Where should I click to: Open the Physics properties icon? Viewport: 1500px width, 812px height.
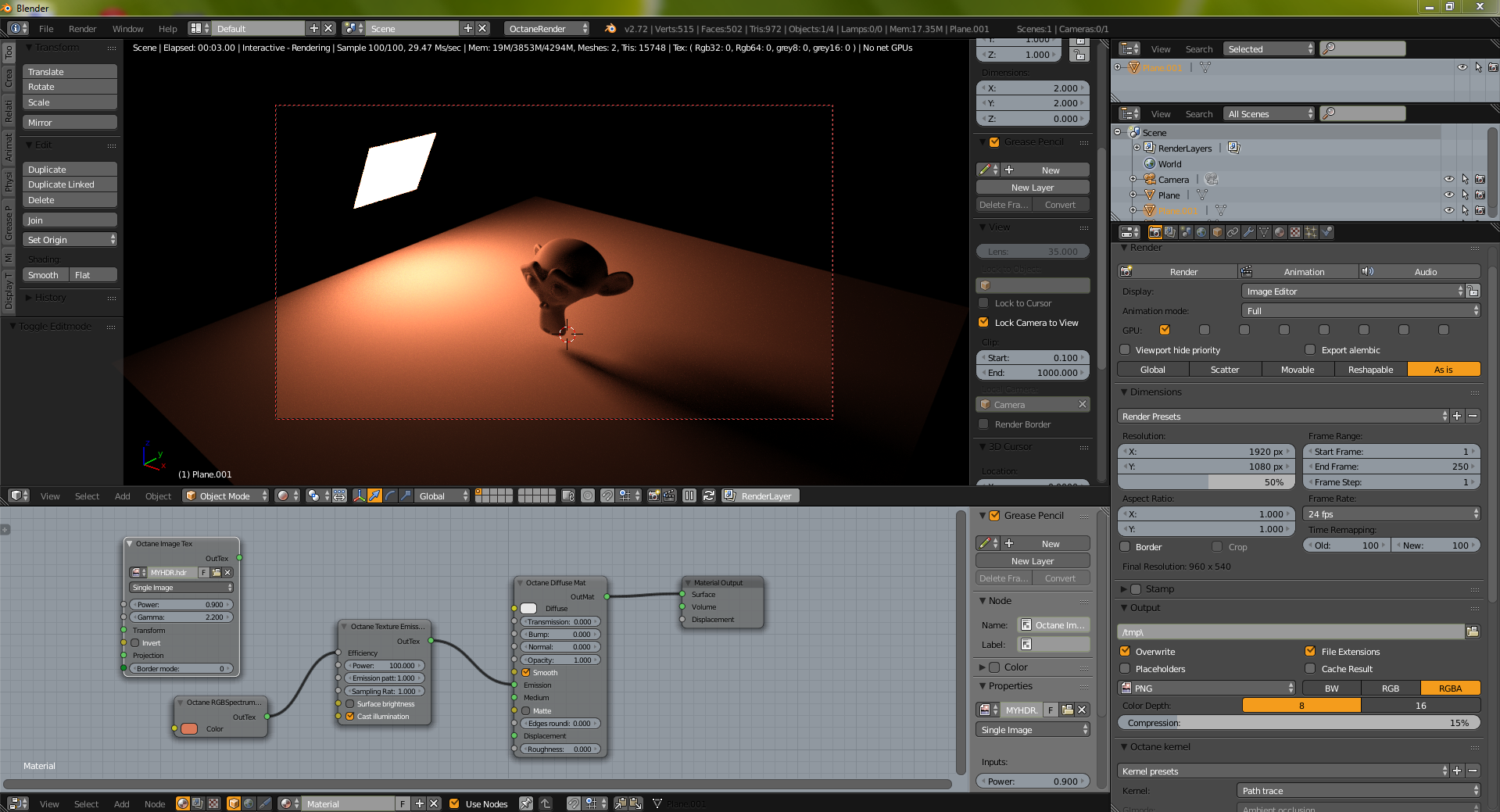[x=1326, y=232]
